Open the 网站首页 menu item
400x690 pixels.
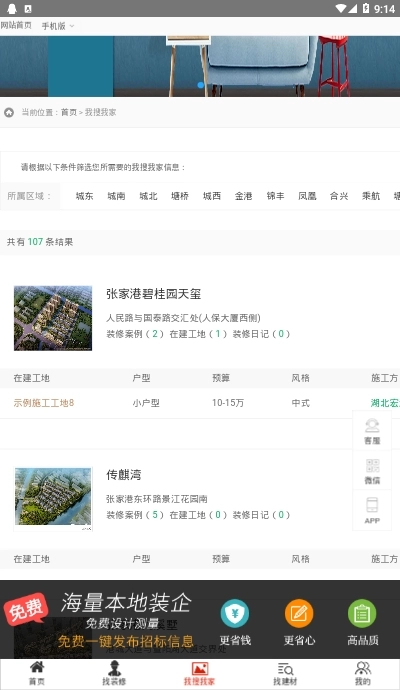click(x=16, y=26)
